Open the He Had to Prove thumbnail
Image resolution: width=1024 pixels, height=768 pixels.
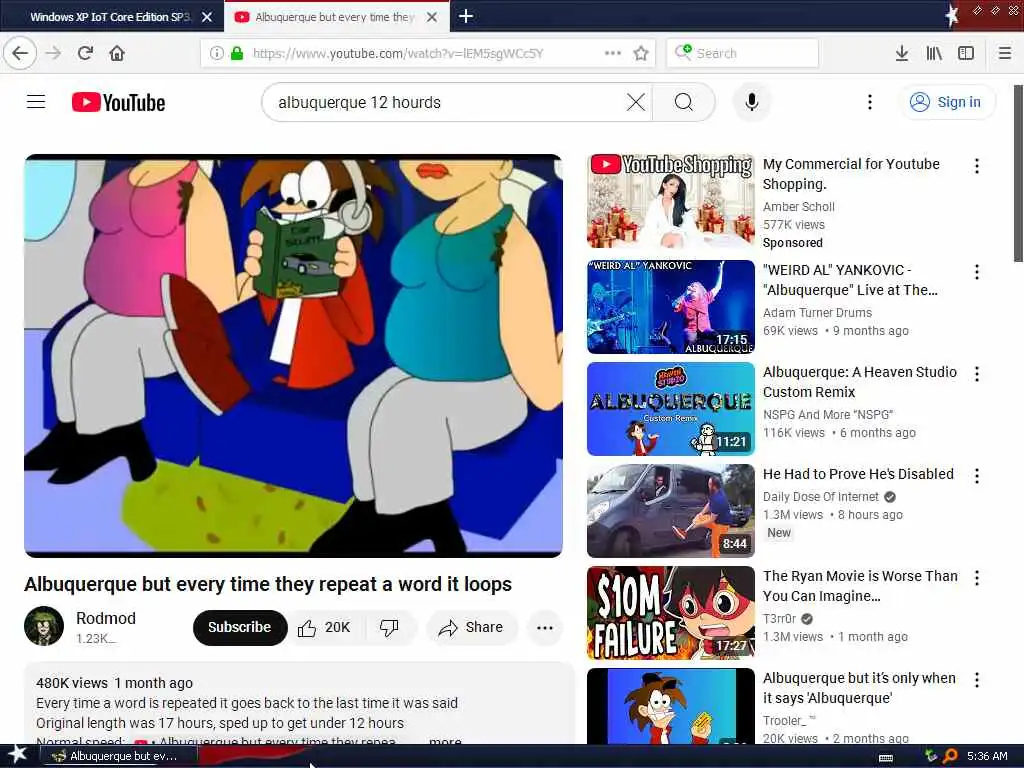(x=671, y=511)
